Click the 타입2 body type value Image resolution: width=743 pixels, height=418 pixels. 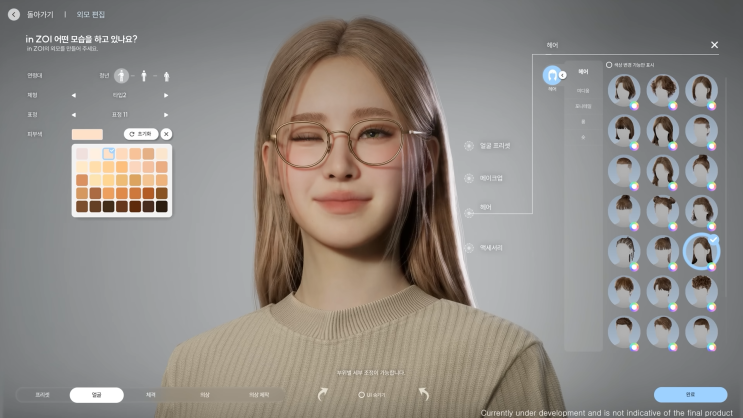point(119,95)
